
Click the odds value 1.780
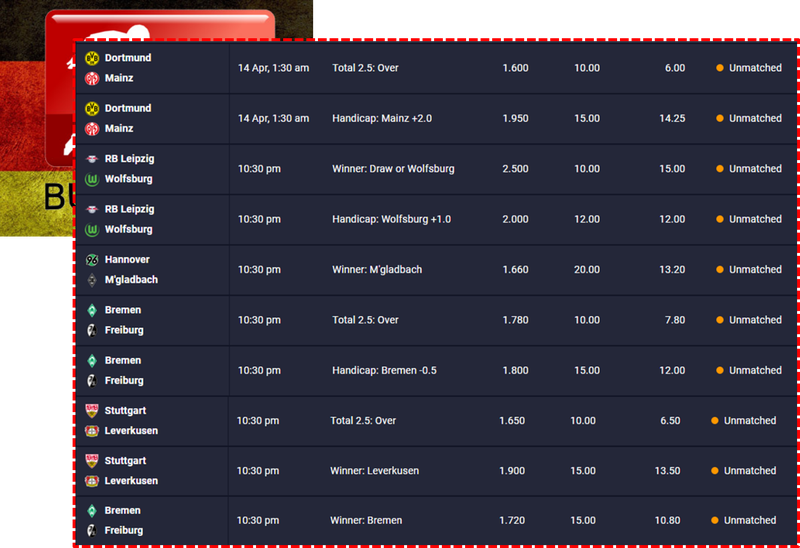coord(515,320)
